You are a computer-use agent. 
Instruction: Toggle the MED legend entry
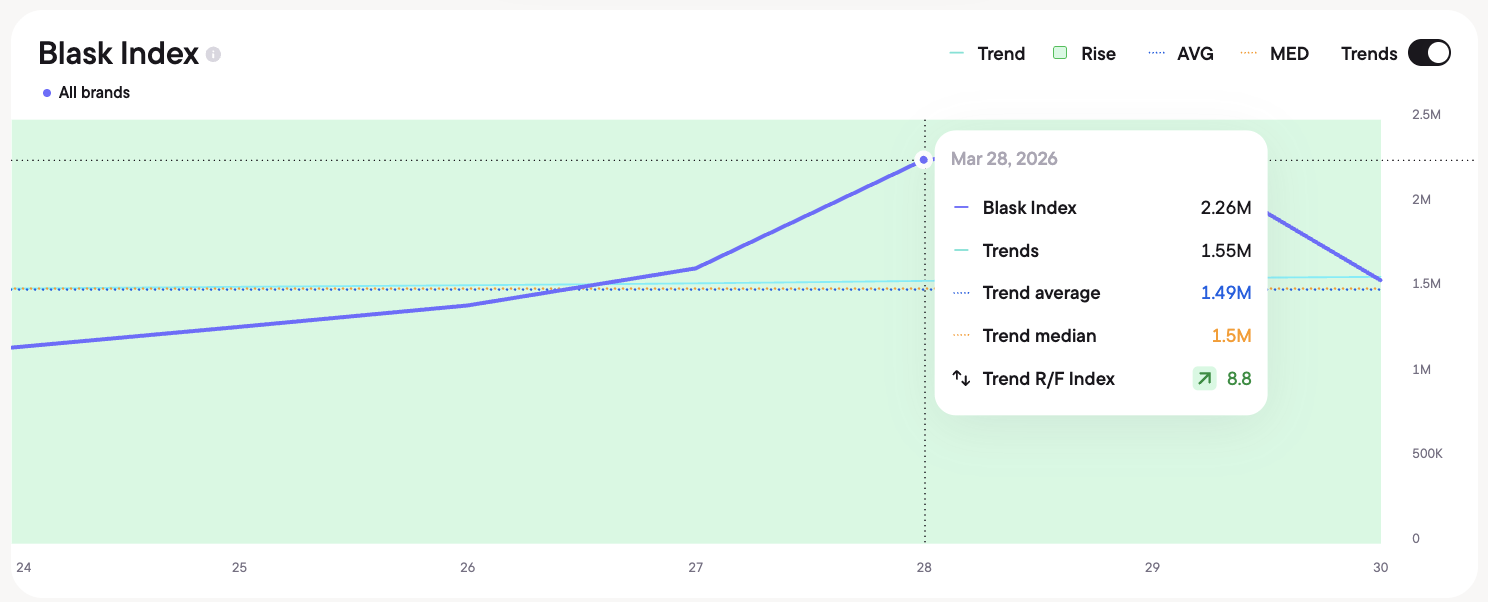pyautogui.click(x=1274, y=54)
